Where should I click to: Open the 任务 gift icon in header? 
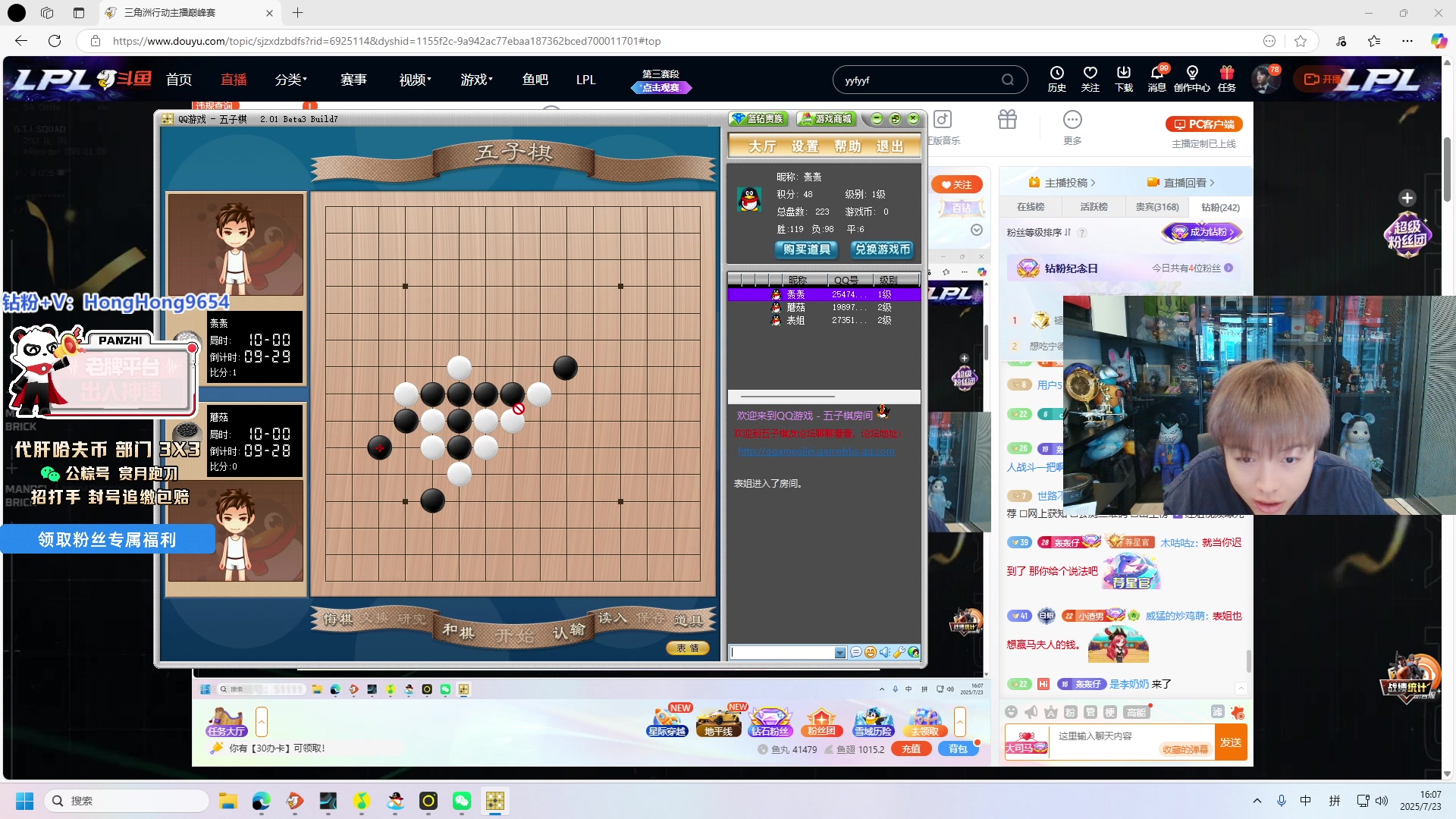tap(1226, 73)
